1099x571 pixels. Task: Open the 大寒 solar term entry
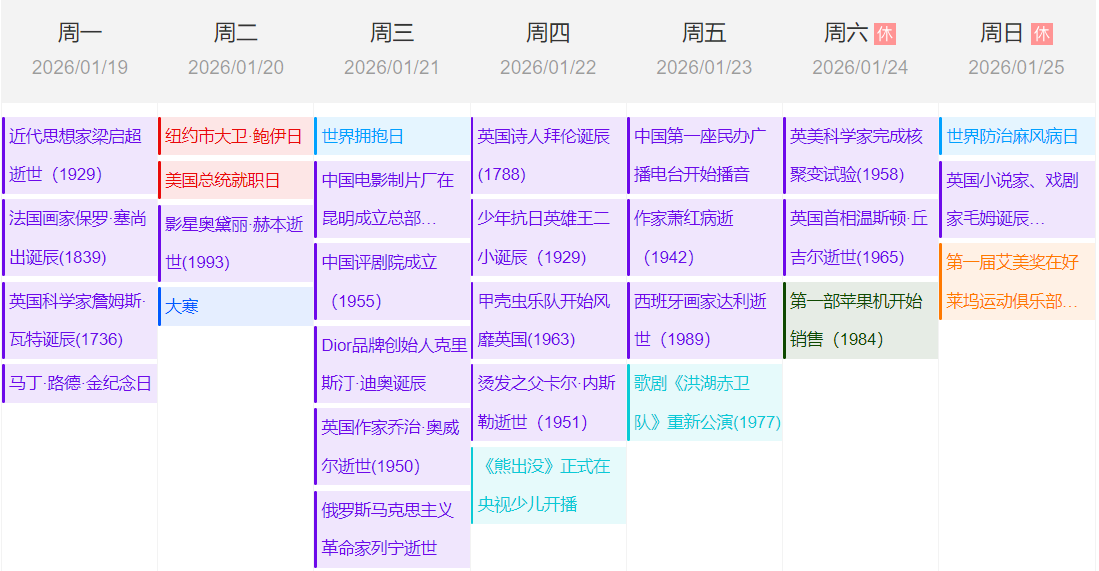pos(236,306)
